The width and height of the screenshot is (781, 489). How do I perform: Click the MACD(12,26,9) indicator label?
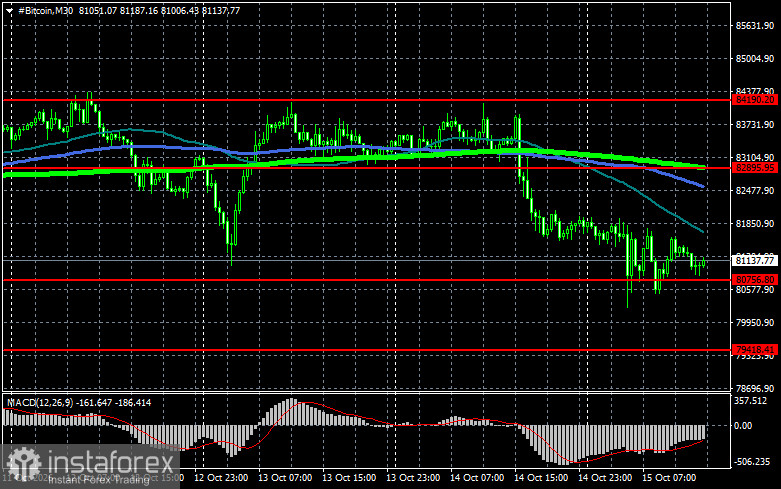[39, 402]
